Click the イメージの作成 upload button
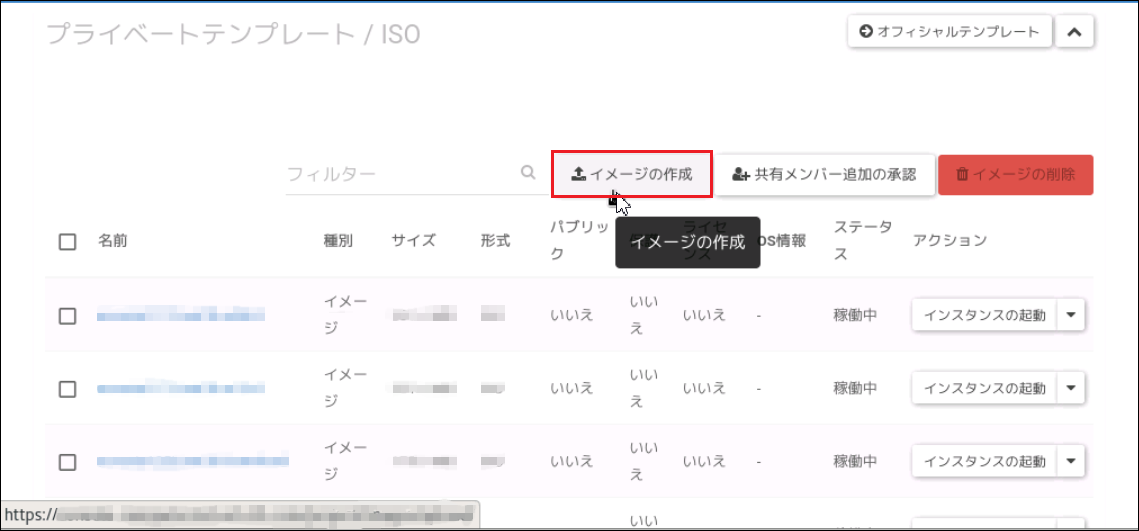The image size is (1139, 531). click(x=631, y=174)
